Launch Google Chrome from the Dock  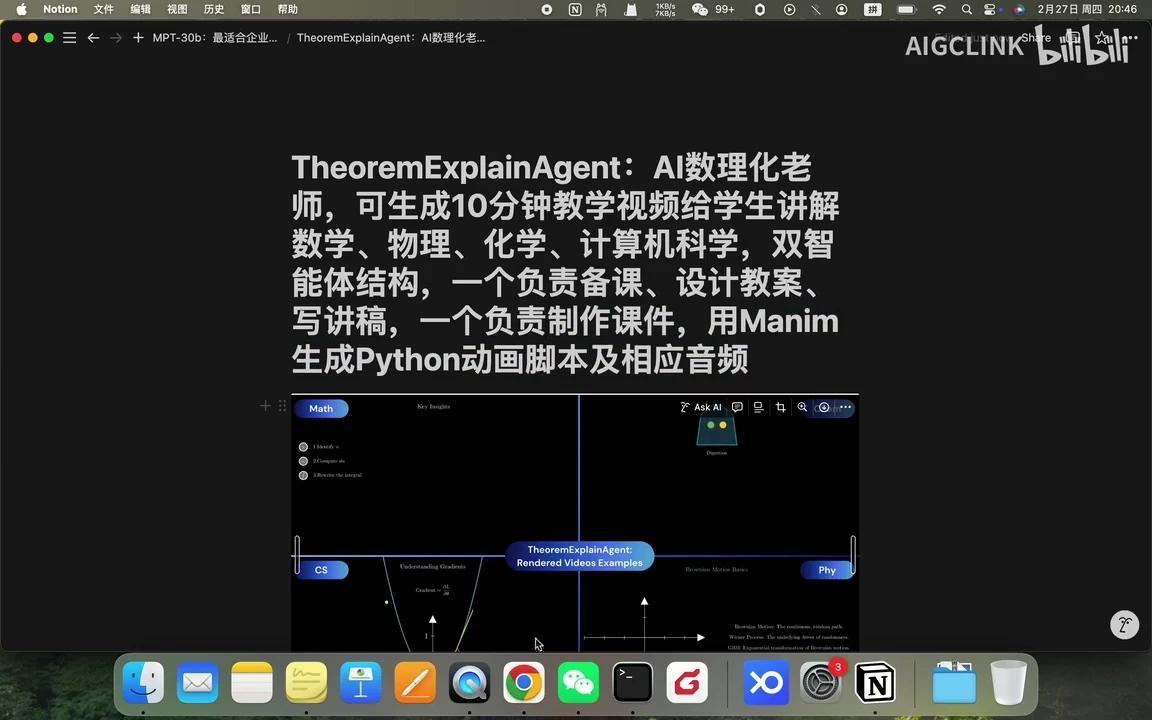tap(523, 683)
